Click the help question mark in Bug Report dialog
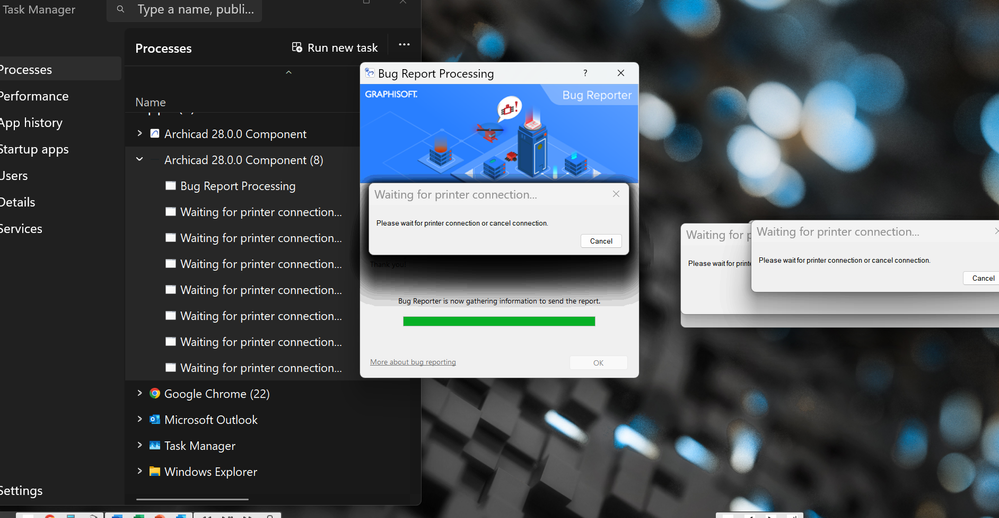This screenshot has width=999, height=518. click(585, 73)
